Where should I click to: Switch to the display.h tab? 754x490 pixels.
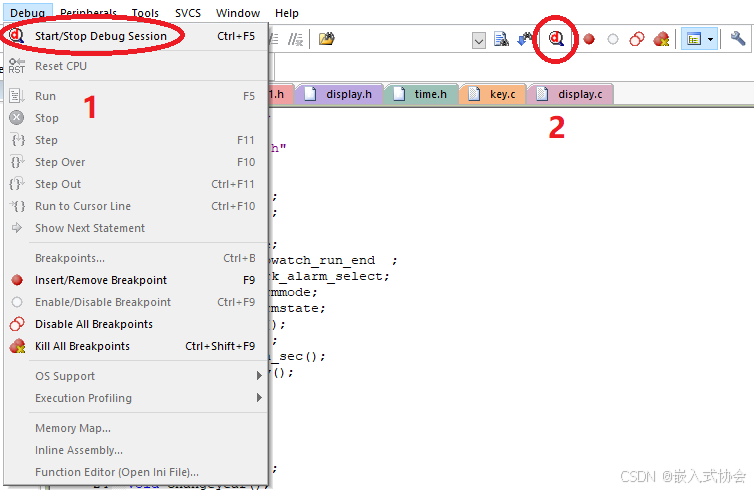coord(339,94)
